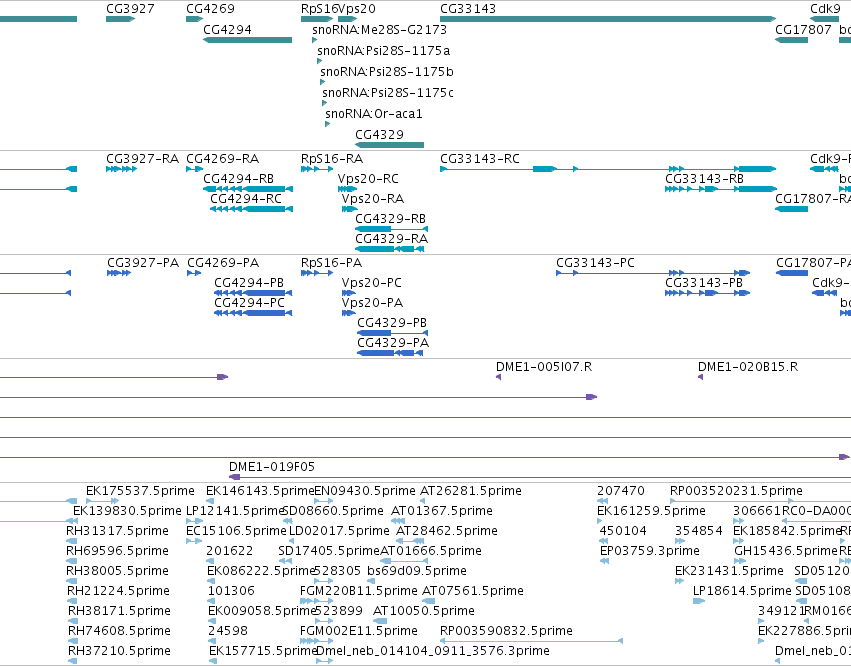
Task: Click the AT10050.5prime EST label
Action: (424, 611)
